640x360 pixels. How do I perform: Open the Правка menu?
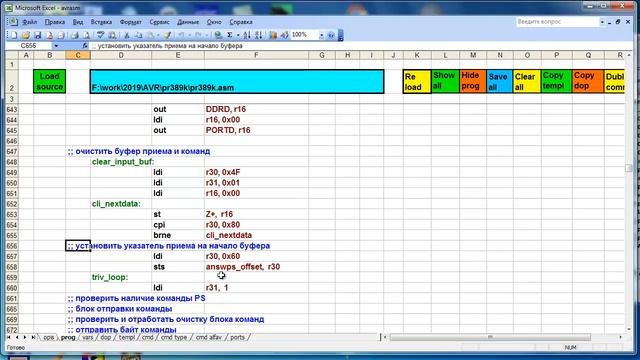click(55, 22)
